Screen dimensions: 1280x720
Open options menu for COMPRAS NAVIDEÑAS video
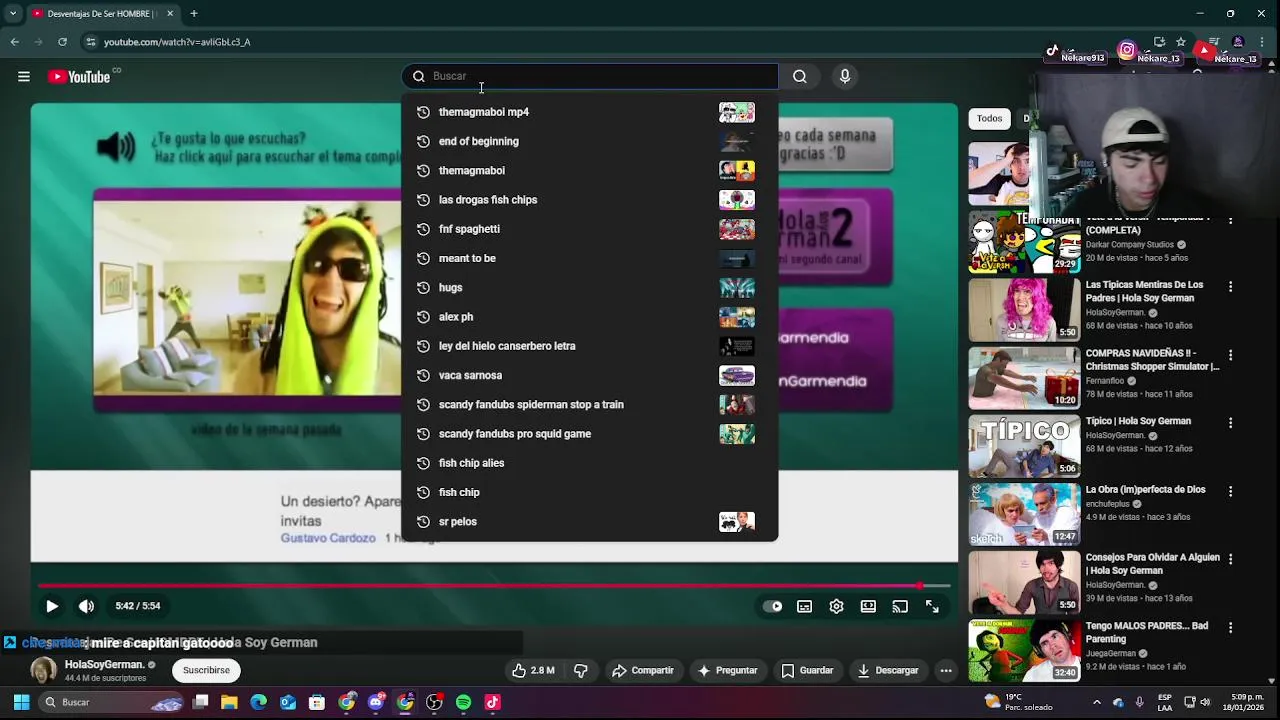click(x=1231, y=355)
